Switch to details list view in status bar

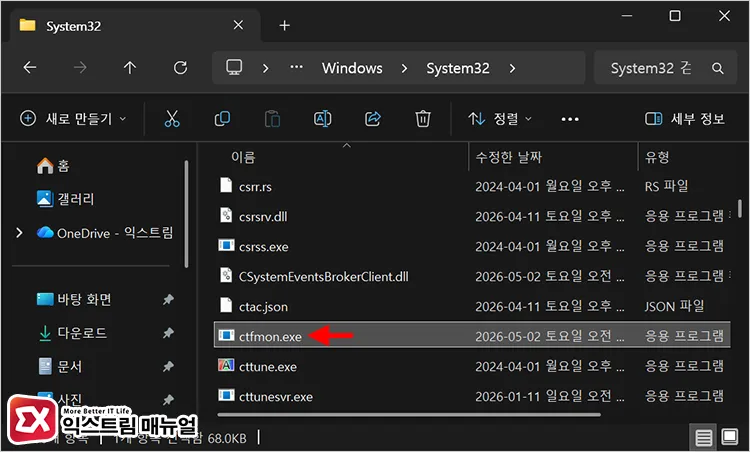(x=704, y=437)
